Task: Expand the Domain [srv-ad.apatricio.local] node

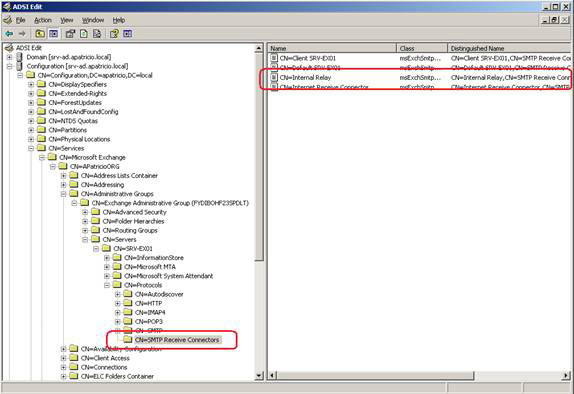Action: 10,57
